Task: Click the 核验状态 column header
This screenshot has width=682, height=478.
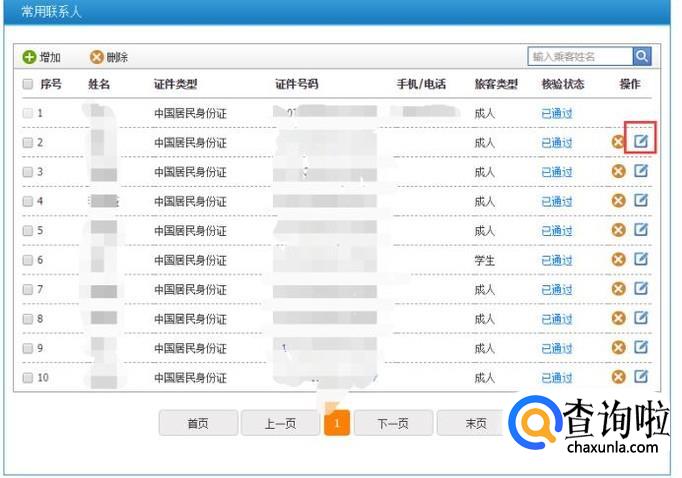Action: pos(563,84)
